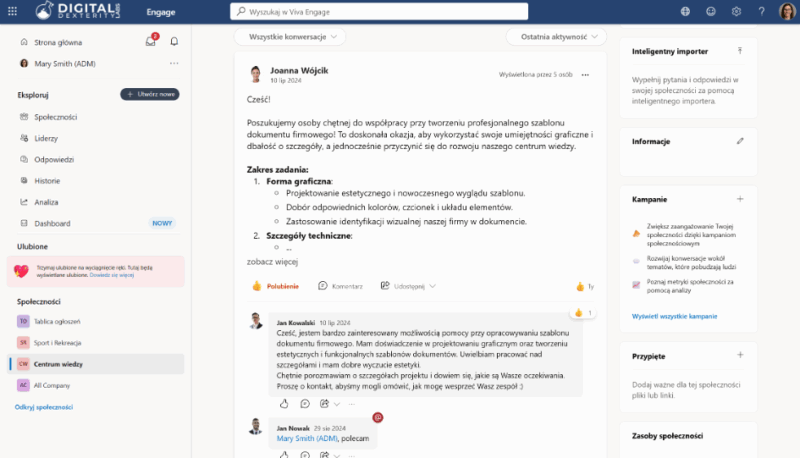Open Wyświetl wszystkie kampanie link
The image size is (800, 458).
click(x=674, y=316)
